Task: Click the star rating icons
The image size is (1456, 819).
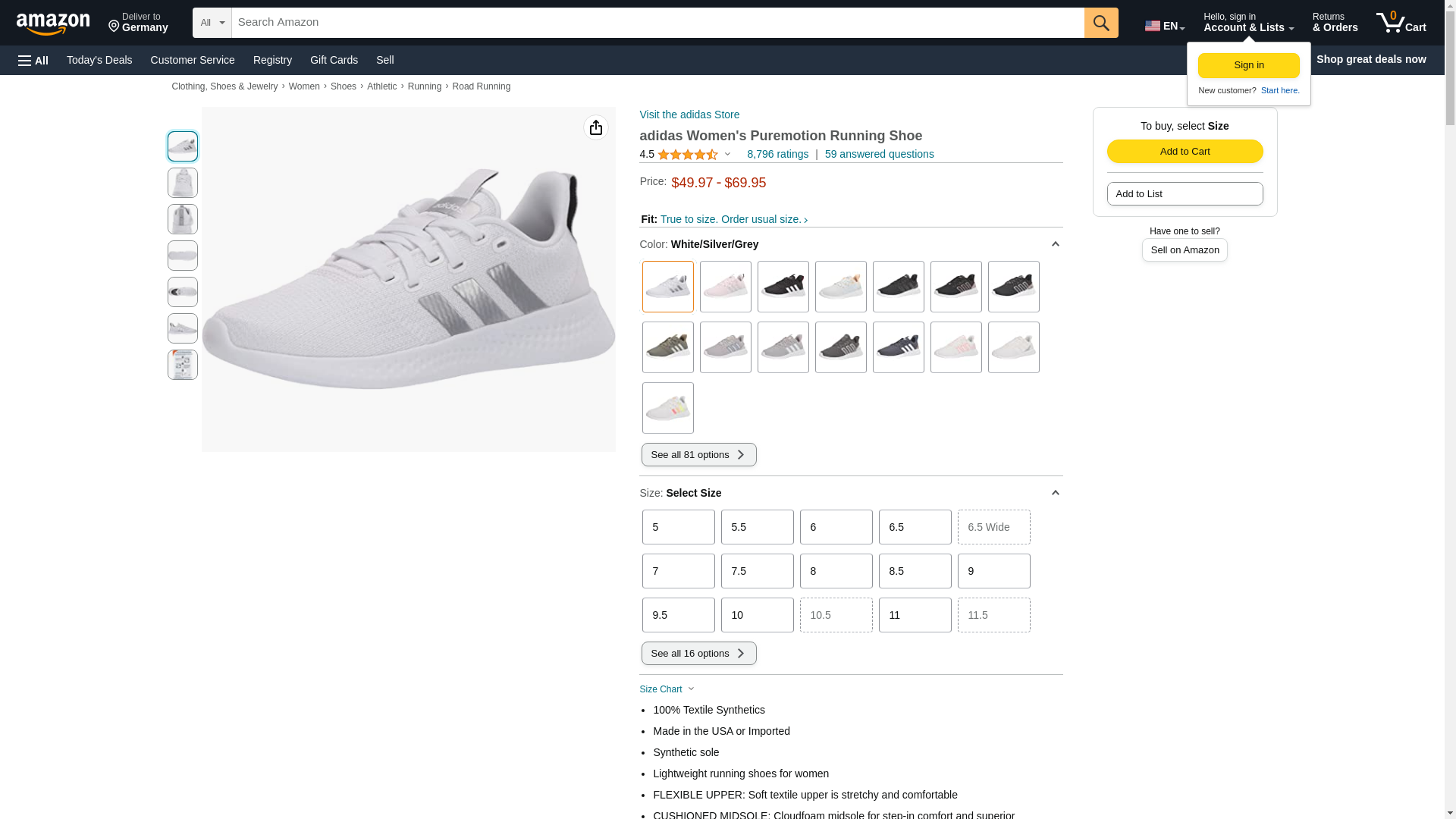Action: click(x=688, y=155)
